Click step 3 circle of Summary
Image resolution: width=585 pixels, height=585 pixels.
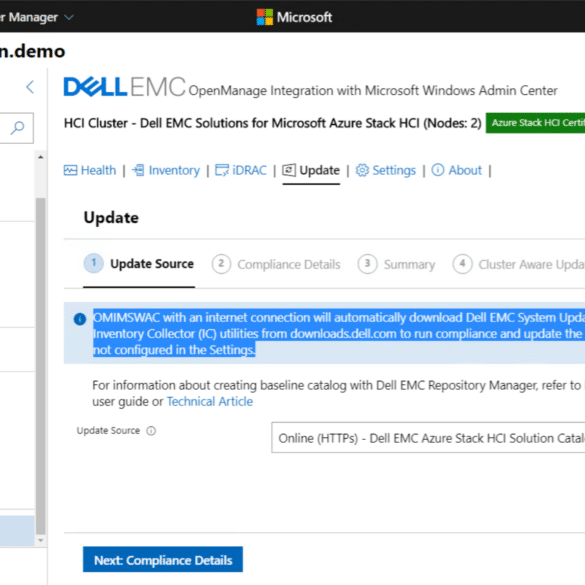pyautogui.click(x=367, y=264)
